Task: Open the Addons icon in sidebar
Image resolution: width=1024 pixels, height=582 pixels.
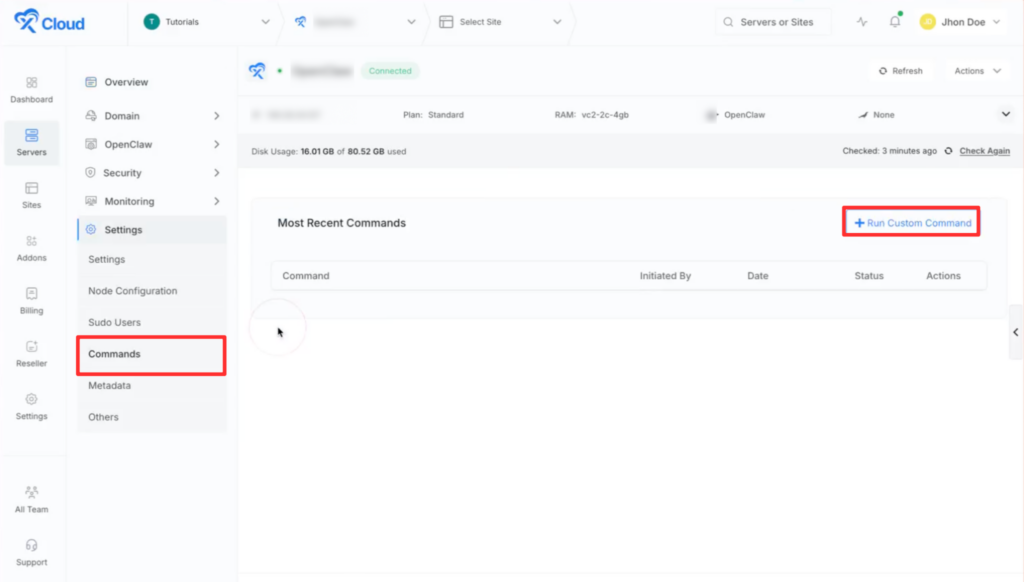Action: [31, 241]
